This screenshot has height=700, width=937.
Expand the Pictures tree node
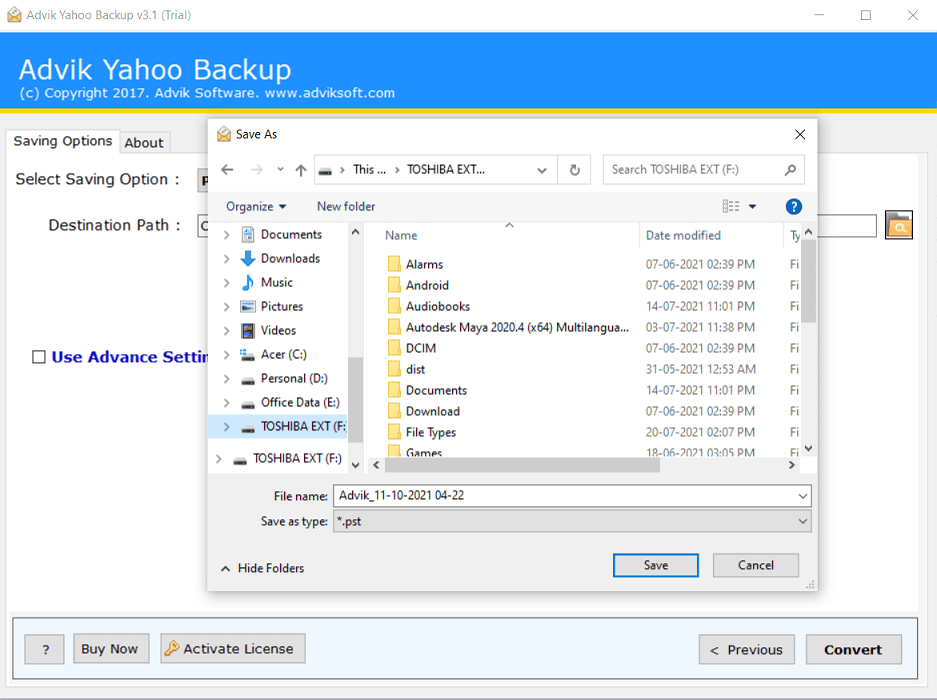[226, 306]
